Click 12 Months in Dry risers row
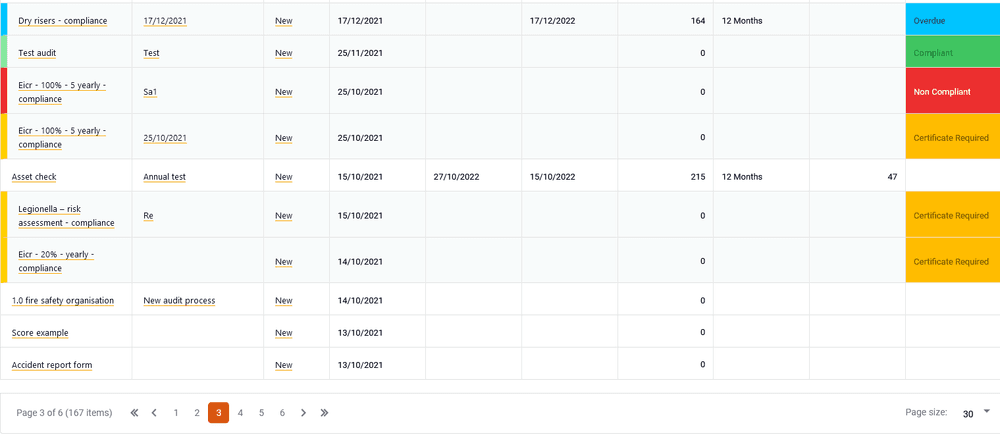 (742, 20)
